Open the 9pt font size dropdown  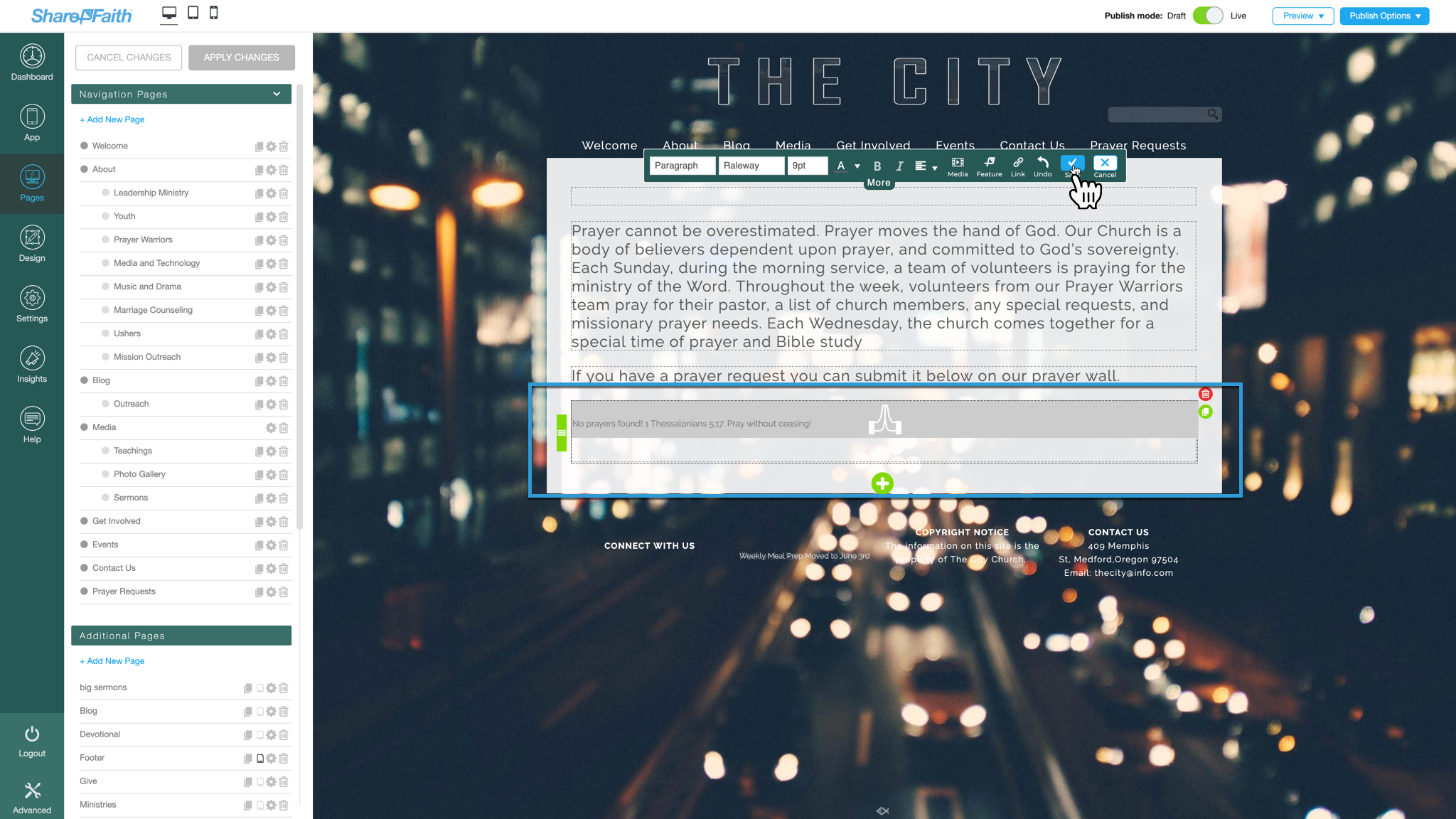click(x=808, y=166)
